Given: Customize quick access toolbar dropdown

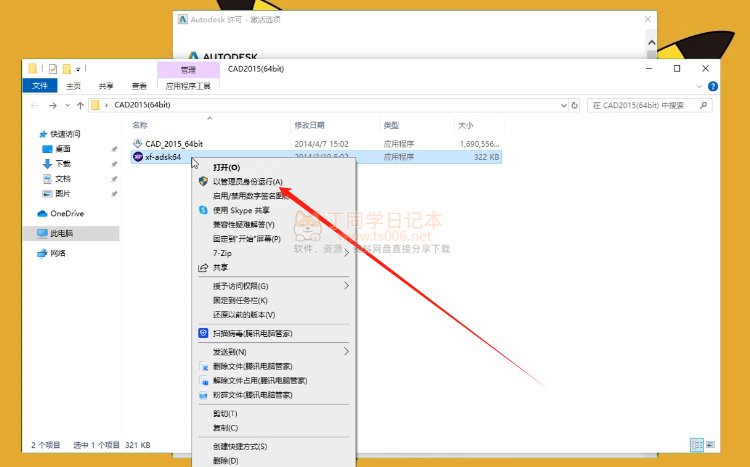Looking at the screenshot, I should 78,69.
